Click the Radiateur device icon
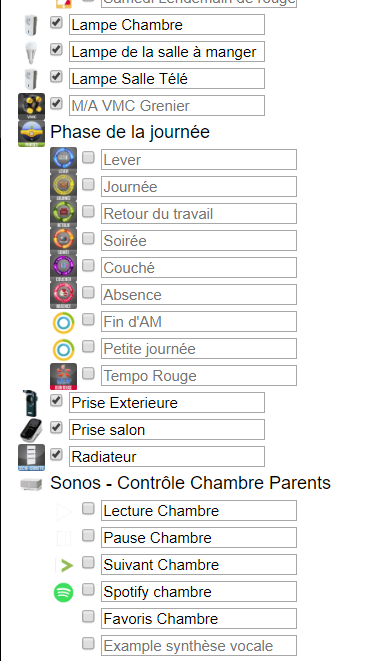Screen dimensions: 376x661 [x=31, y=457]
